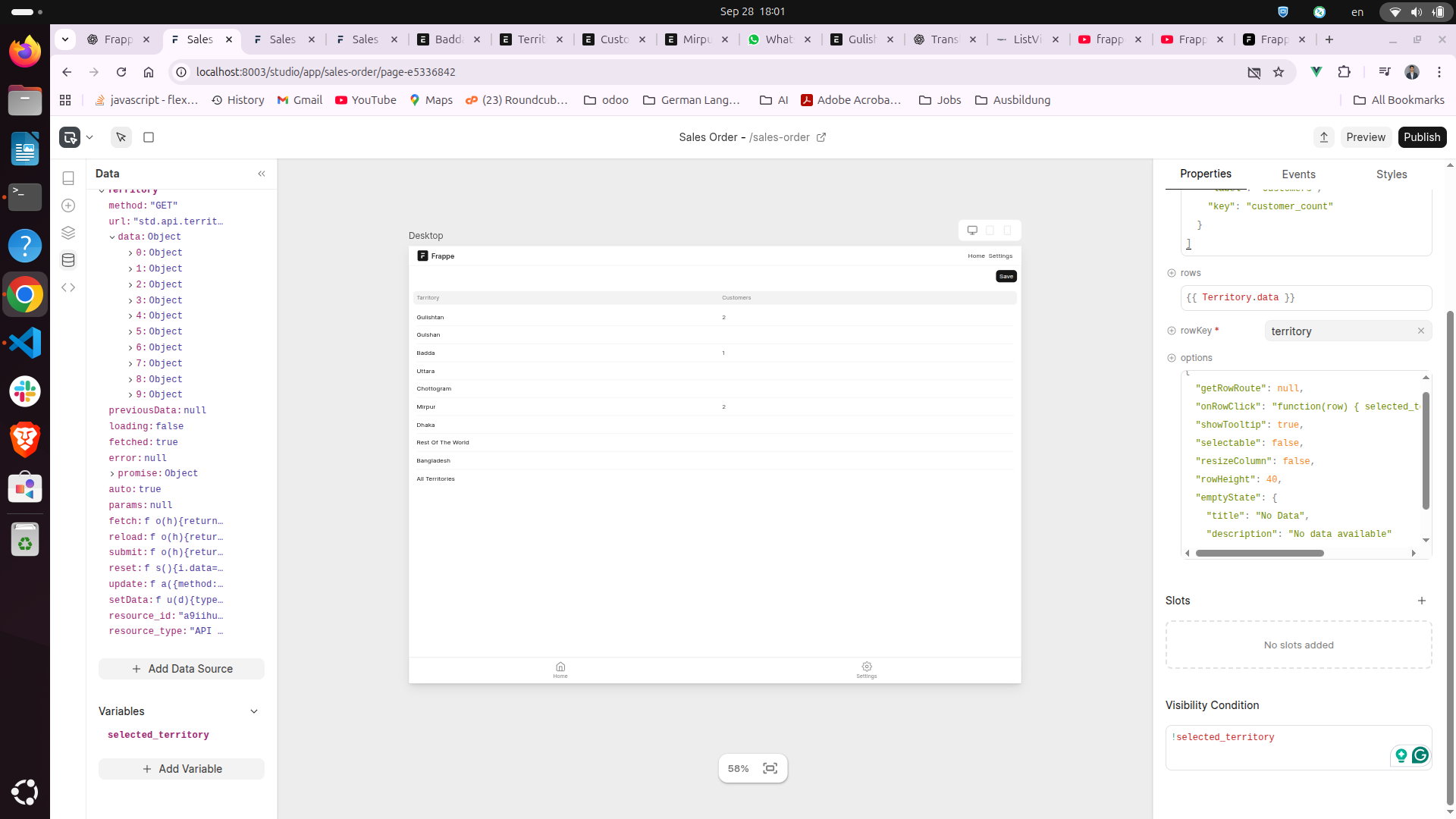Viewport: 1456px width, 819px height.
Task: Expand the promise: Object node
Action: [112, 473]
